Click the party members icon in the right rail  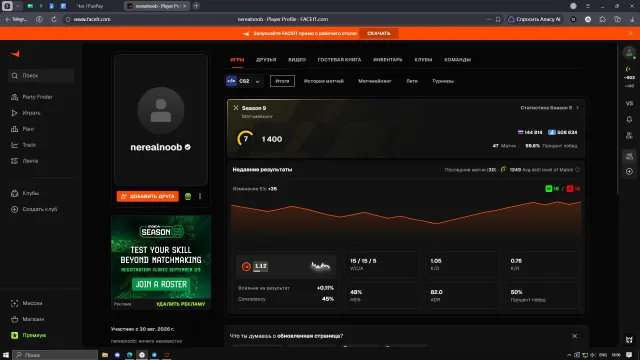(x=629, y=156)
